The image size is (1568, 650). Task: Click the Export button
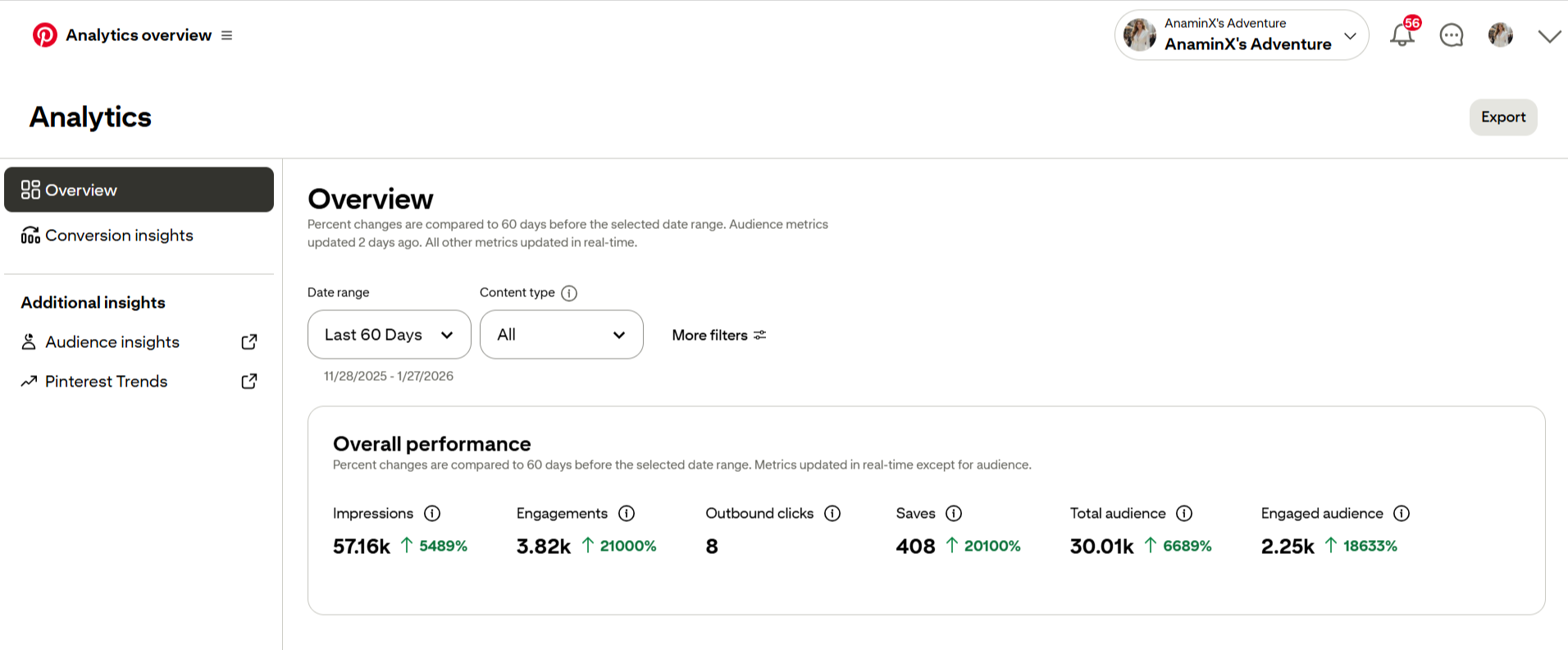tap(1502, 117)
